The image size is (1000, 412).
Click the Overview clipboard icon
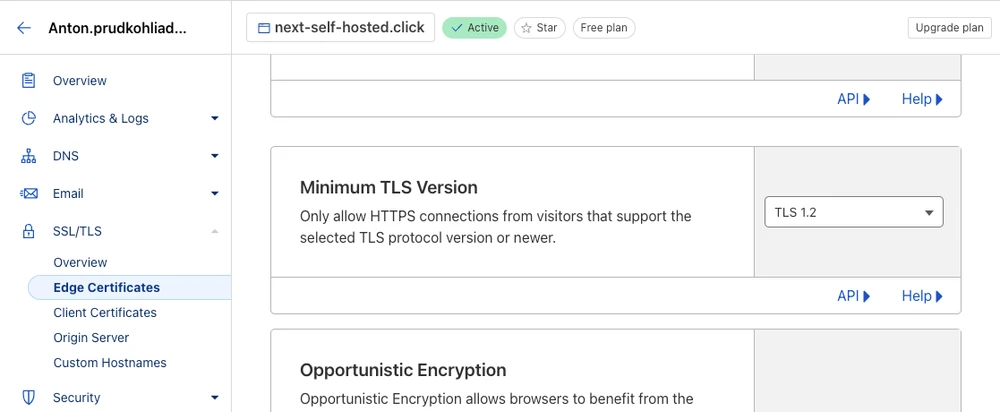(29, 80)
